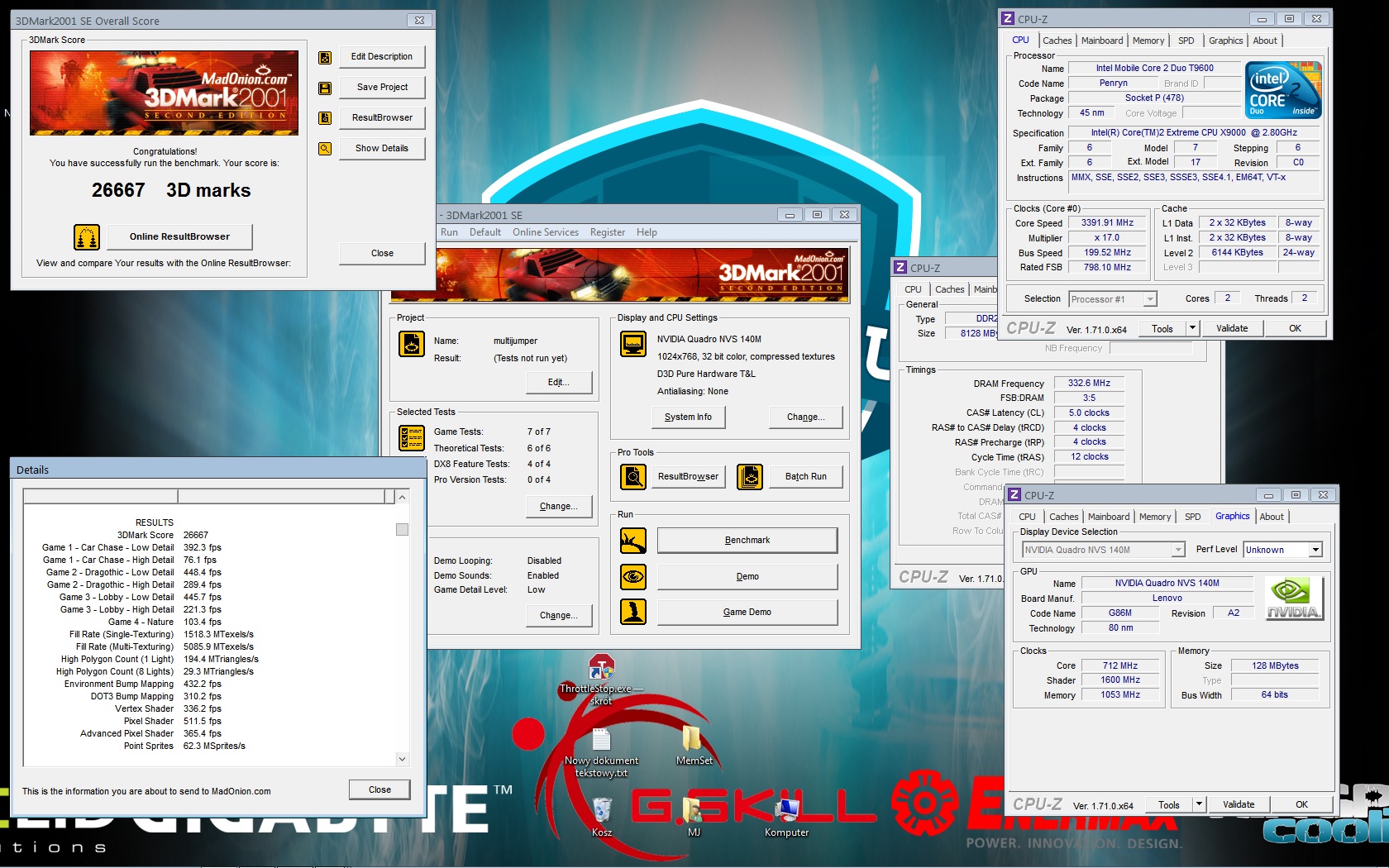Click the 3DMark2001 banner in score window
The image size is (1389, 868).
tap(164, 93)
